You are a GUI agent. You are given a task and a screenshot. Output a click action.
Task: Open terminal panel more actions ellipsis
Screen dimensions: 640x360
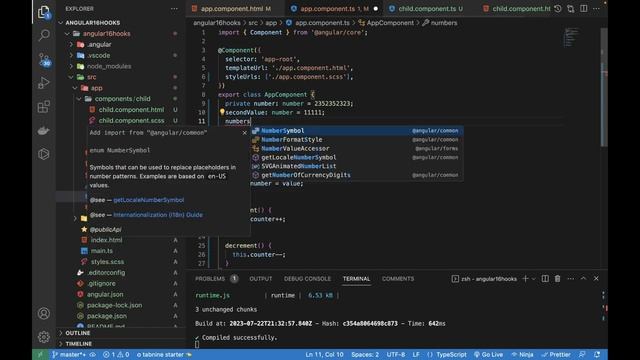[571, 279]
